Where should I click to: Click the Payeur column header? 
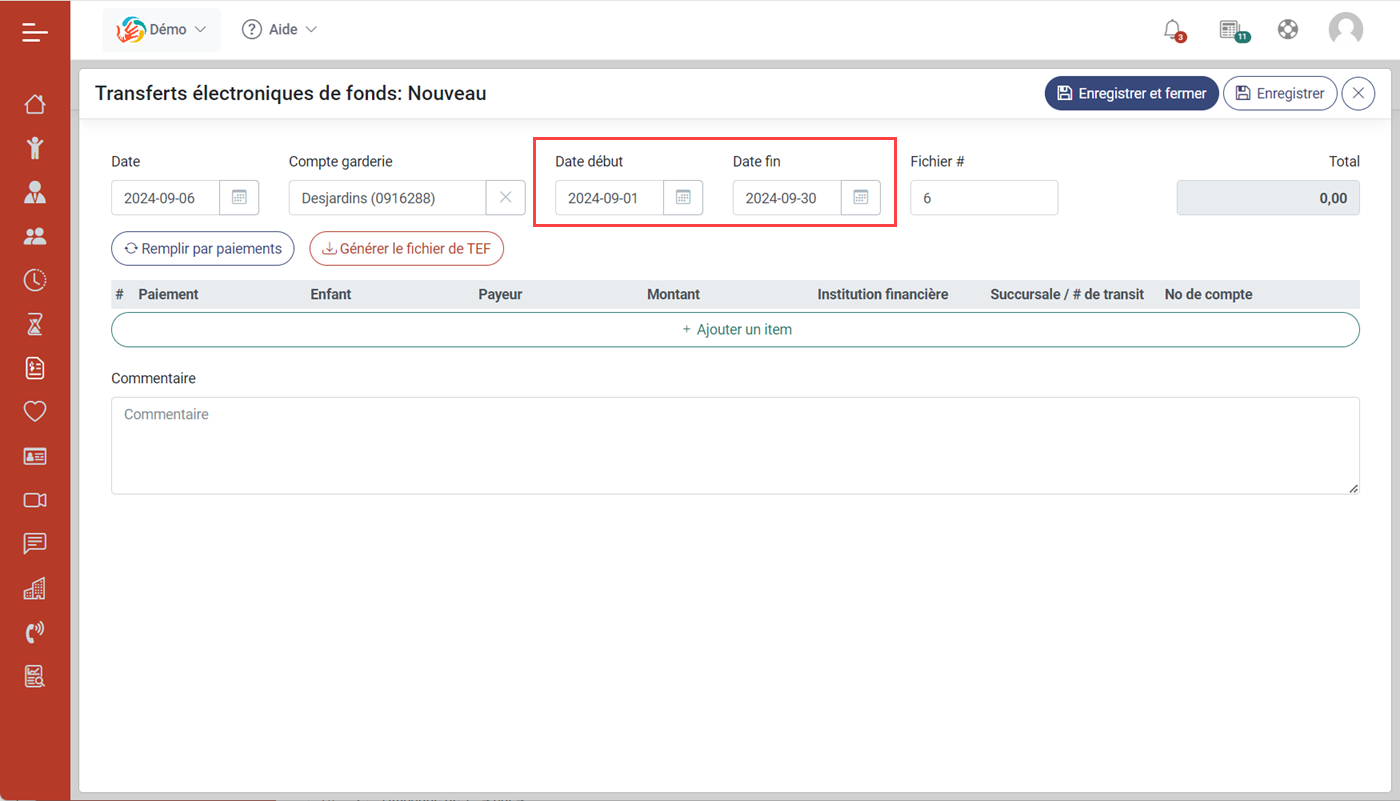coord(500,294)
